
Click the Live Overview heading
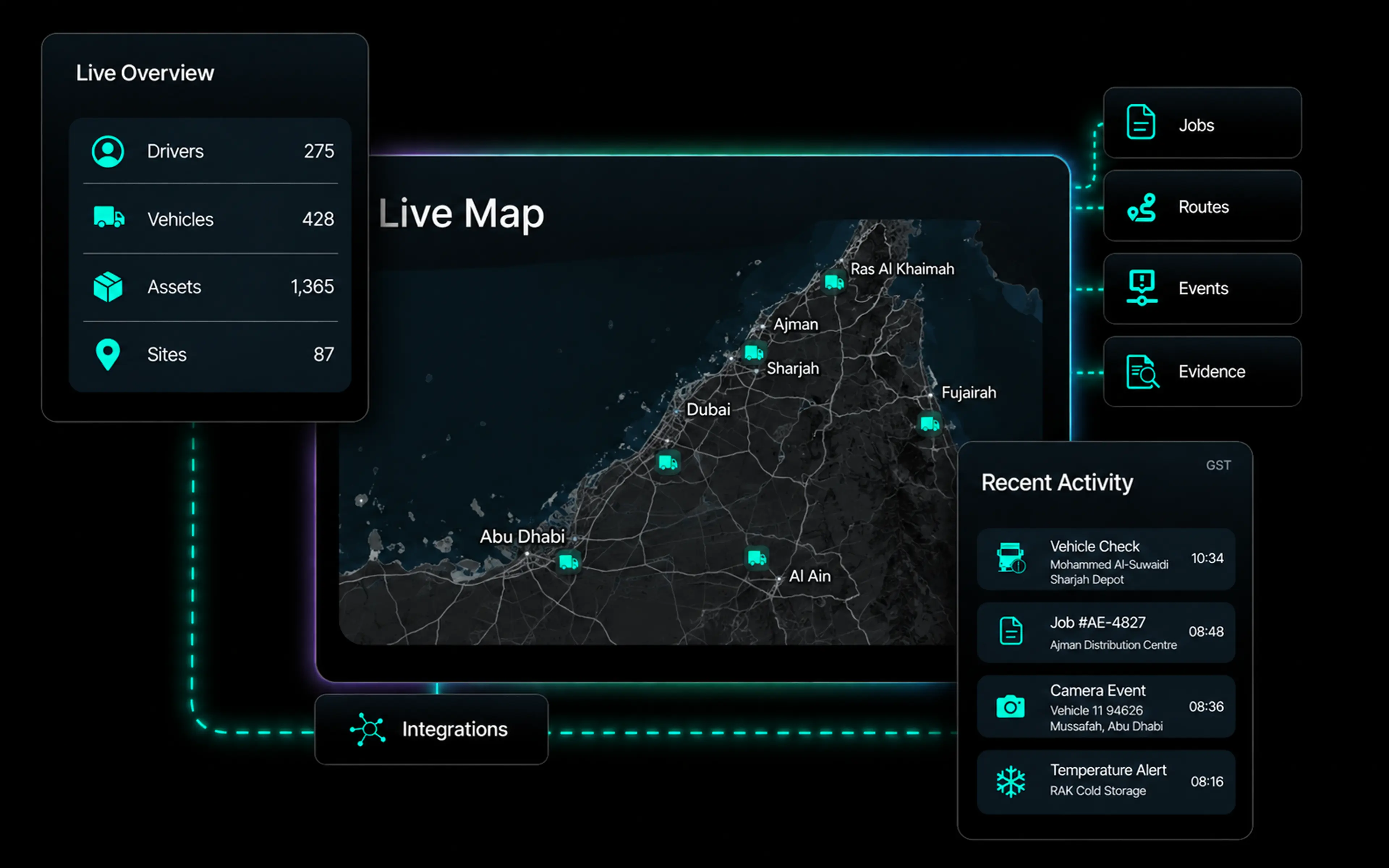click(145, 73)
